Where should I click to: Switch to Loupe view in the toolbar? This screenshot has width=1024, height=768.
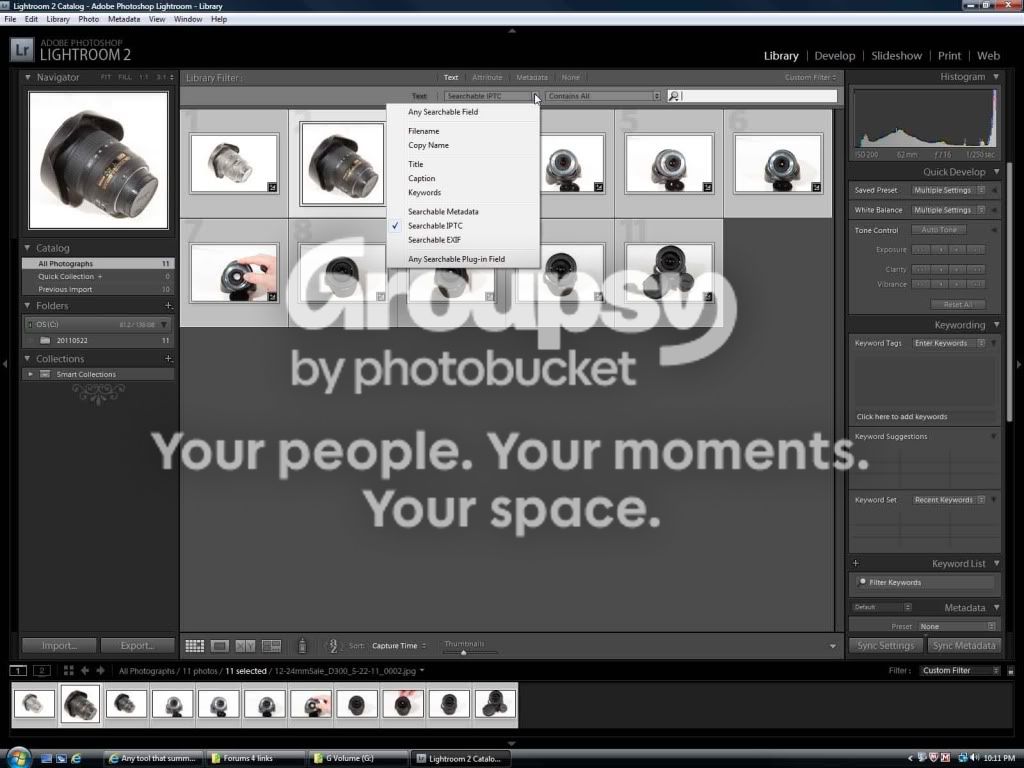coord(219,646)
